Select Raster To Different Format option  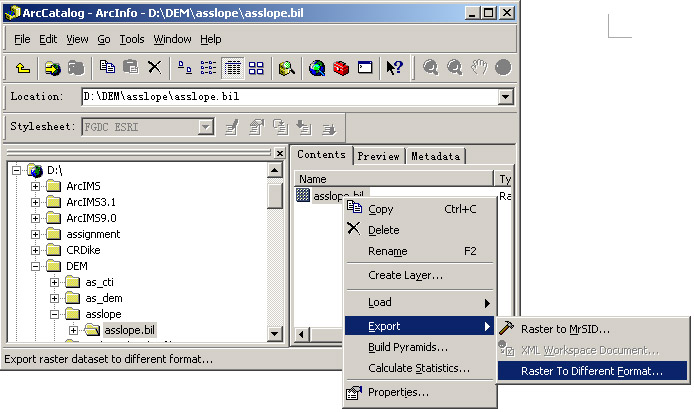[x=593, y=371]
